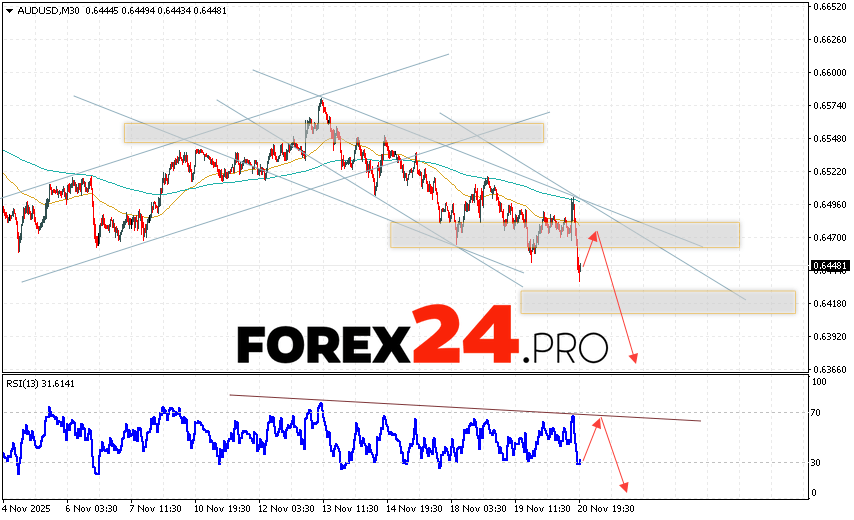This screenshot has height=520, width=854.
Task: Select the upper grey resistance zone rectangle
Action: tap(333, 133)
